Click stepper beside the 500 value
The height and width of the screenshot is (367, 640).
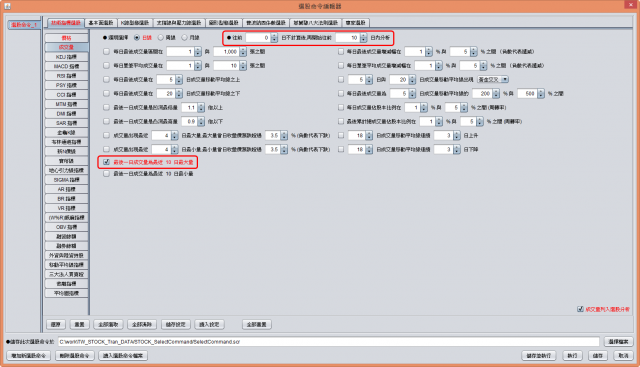(x=541, y=93)
